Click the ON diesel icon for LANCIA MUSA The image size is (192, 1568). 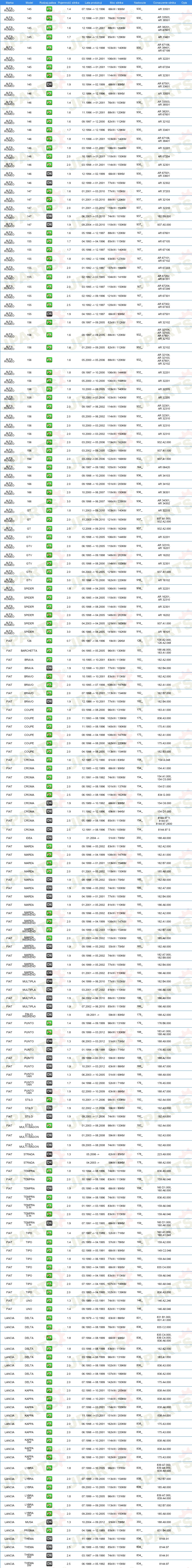pyautogui.click(x=49, y=1522)
